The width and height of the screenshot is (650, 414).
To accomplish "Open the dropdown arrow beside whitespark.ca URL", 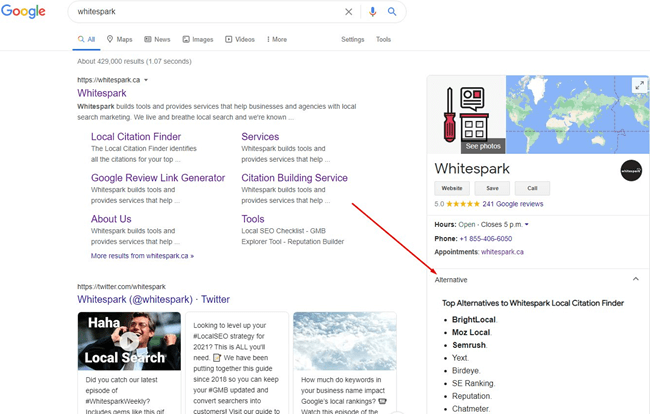I will 146,79.
